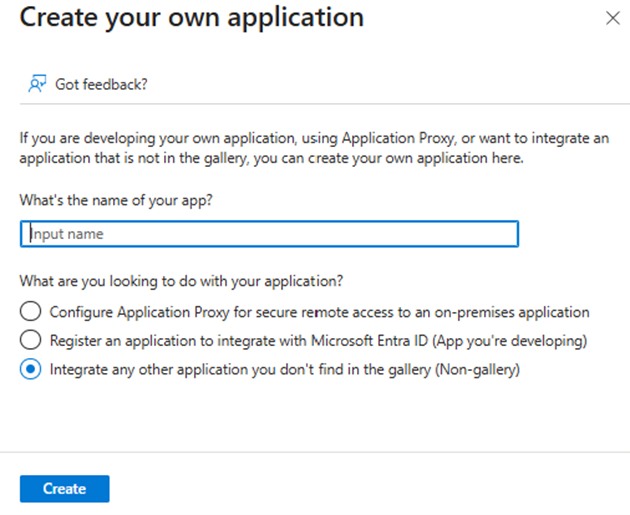
Task: Select Configure Application Proxy radio option
Action: [x=31, y=311]
